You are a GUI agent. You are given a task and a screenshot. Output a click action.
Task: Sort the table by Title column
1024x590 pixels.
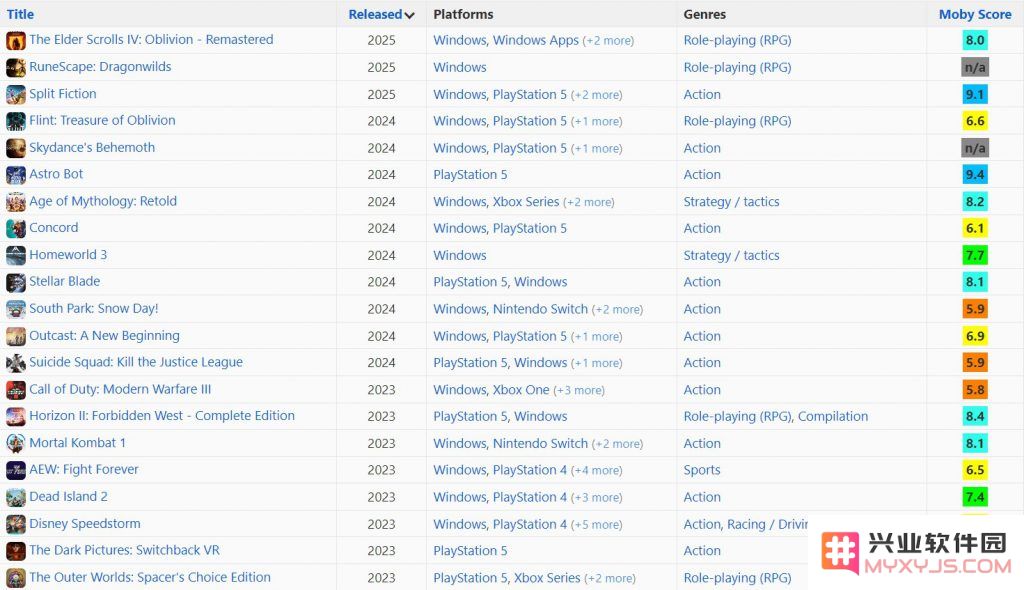(x=20, y=14)
